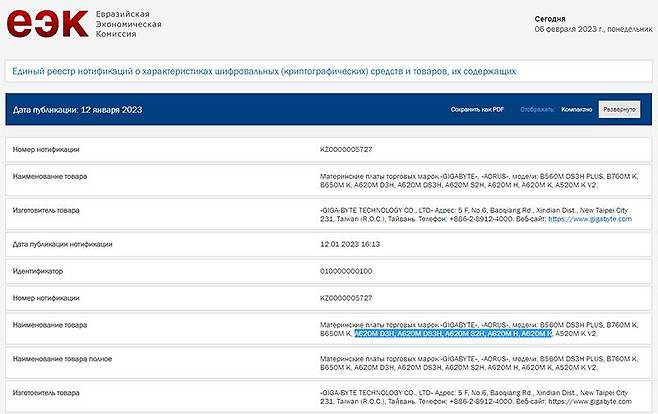Click the 'Идентификатор' label
Screen dimensions: 658x414
(38, 271)
